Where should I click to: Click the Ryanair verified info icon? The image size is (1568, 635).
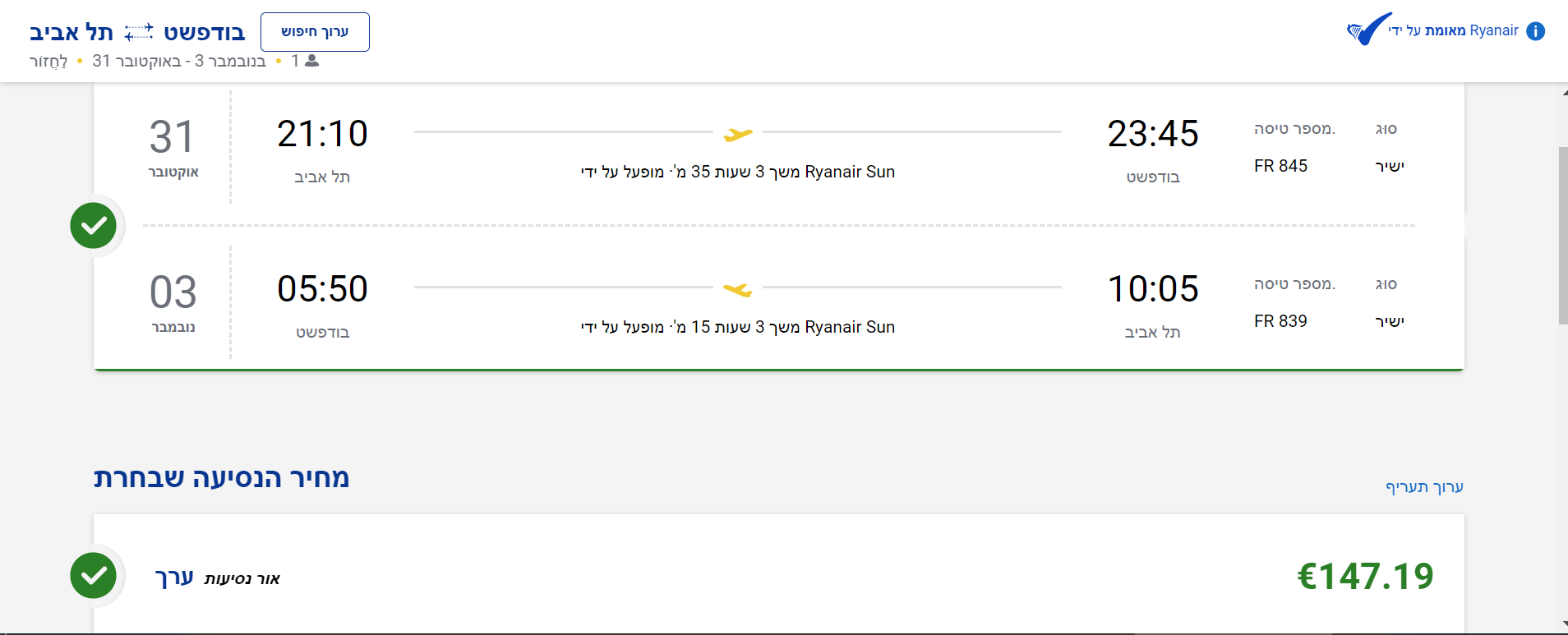click(x=1535, y=31)
